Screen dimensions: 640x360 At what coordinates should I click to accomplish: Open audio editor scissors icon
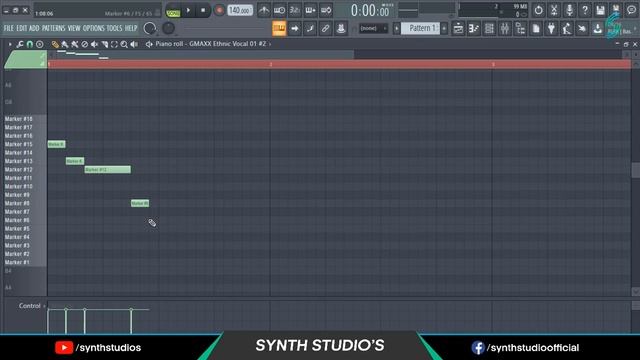pyautogui.click(x=554, y=10)
